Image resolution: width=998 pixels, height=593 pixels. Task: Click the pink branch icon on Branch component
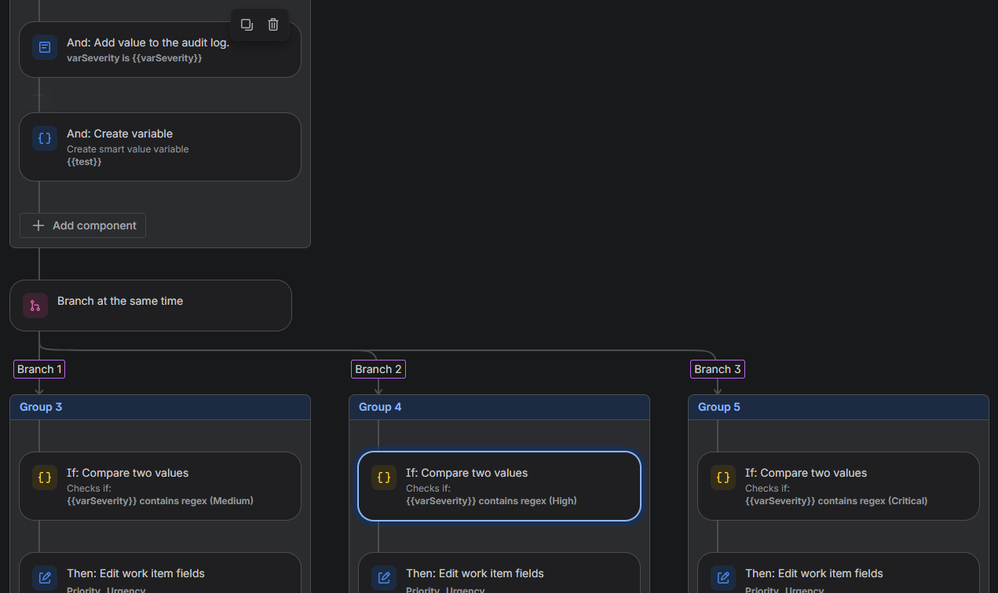click(35, 305)
